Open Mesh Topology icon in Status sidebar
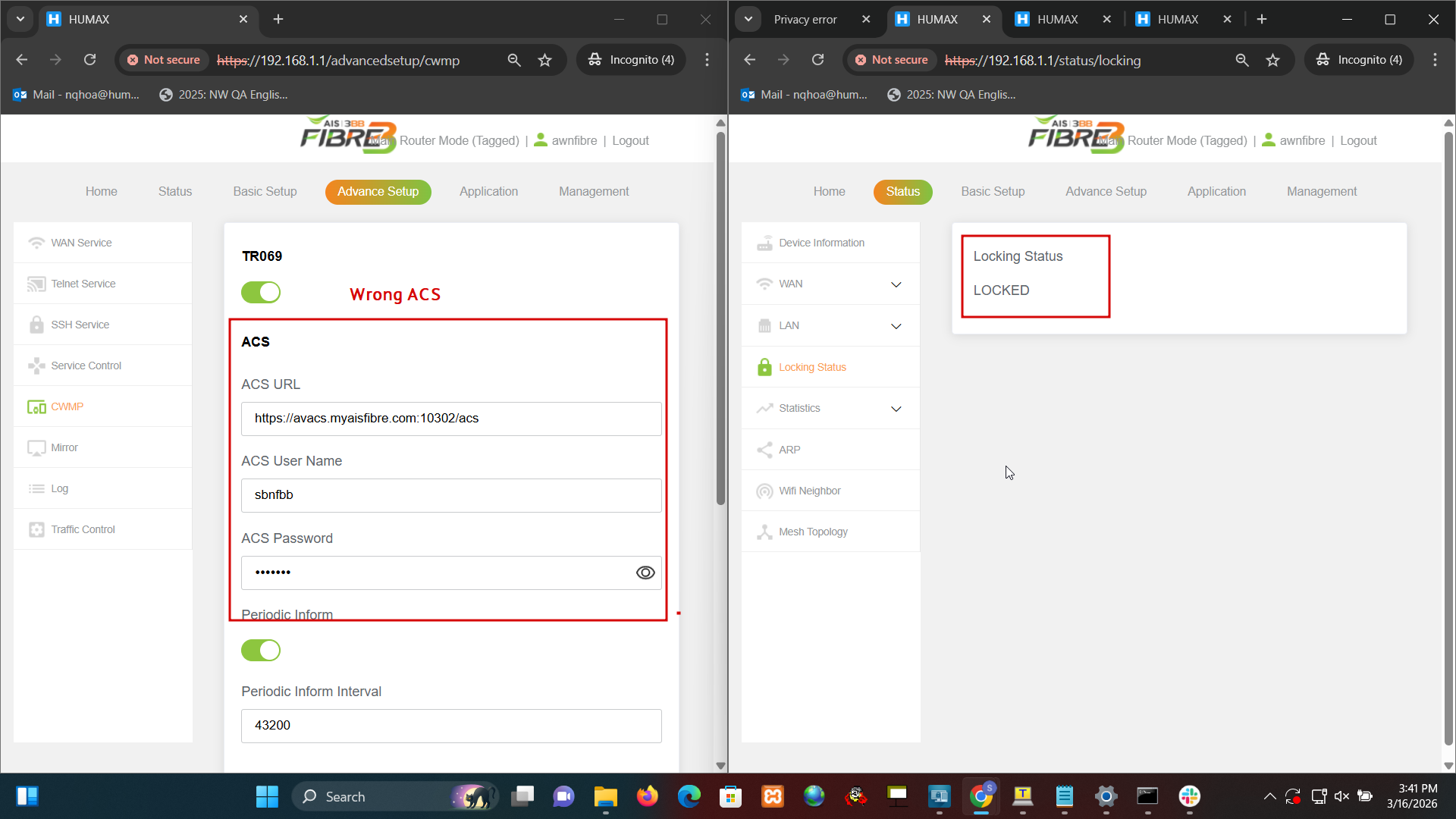This screenshot has width=1456, height=819. point(764,532)
